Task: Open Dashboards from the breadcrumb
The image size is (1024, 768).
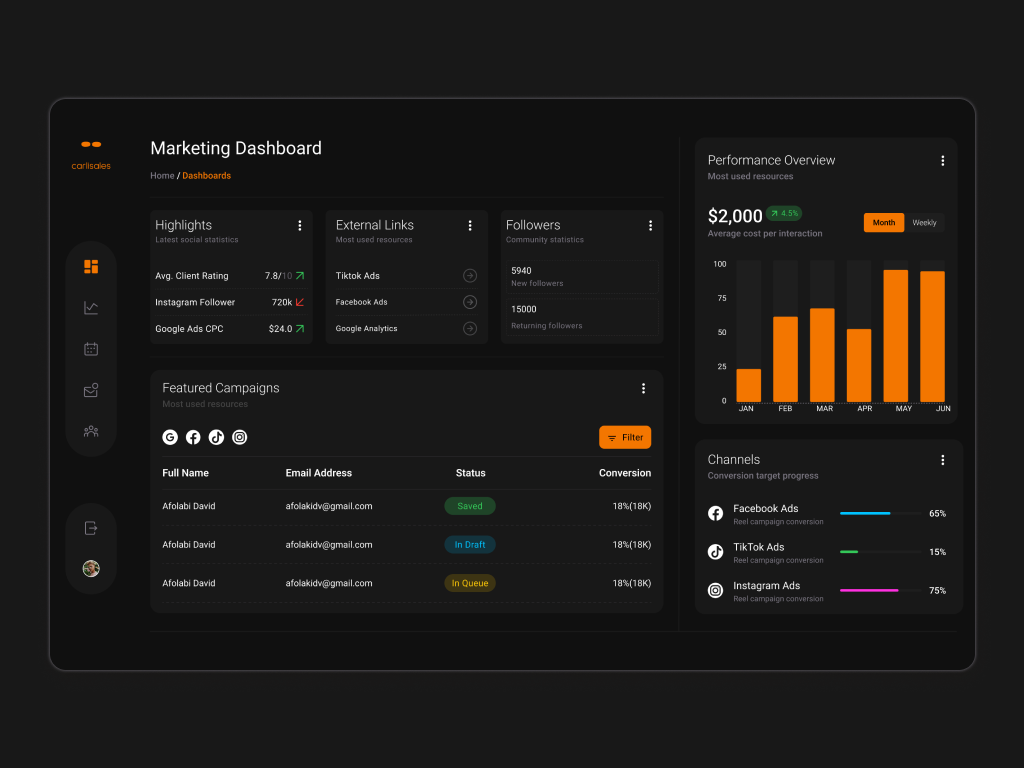Action: tap(206, 175)
